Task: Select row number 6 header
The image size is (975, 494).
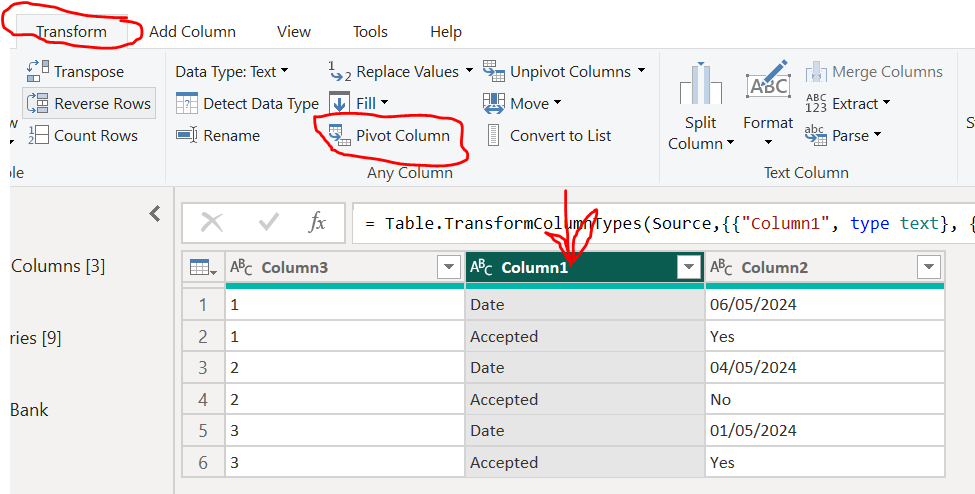Action: coord(203,462)
